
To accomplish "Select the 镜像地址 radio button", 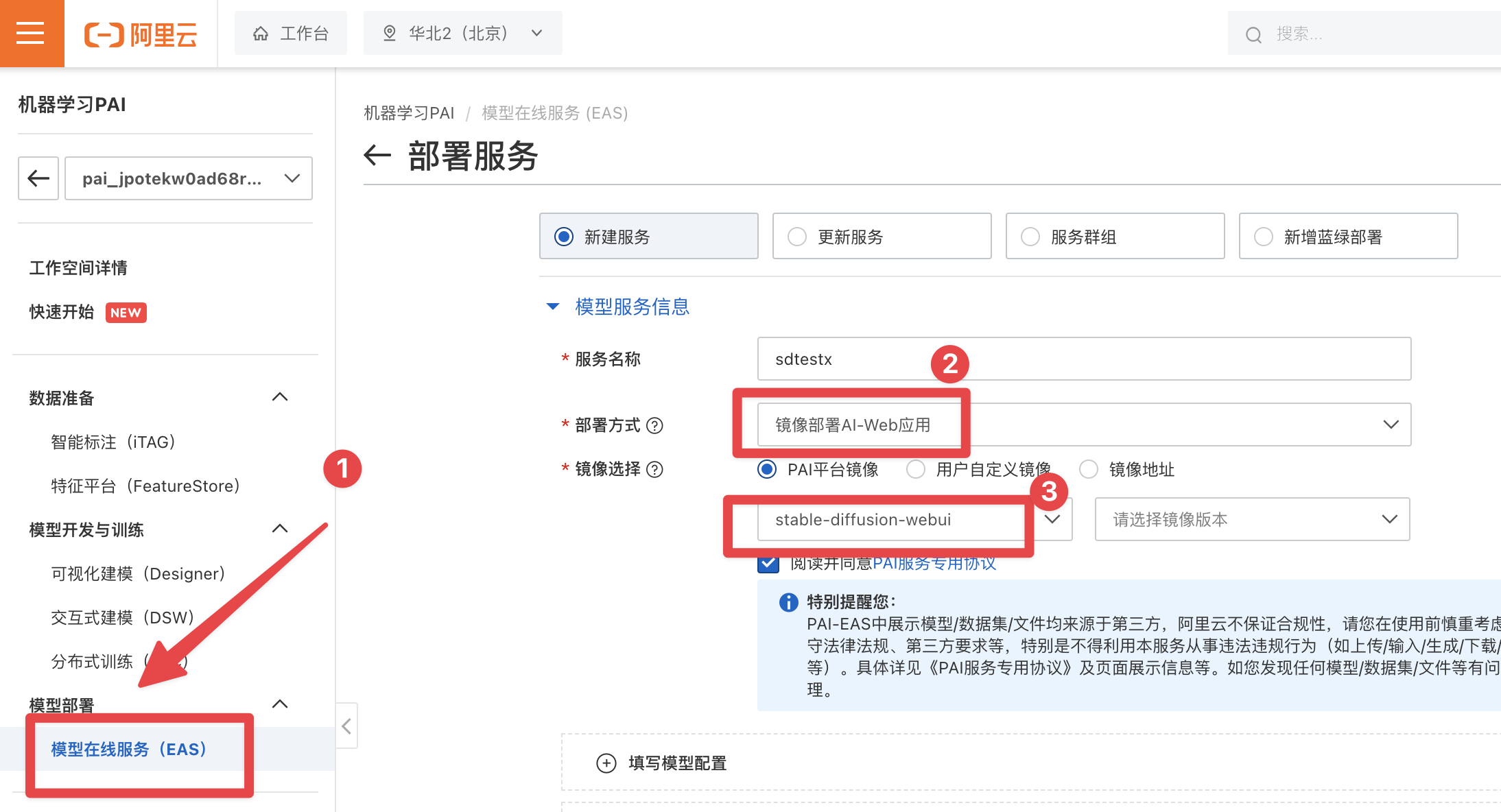I will 1089,469.
